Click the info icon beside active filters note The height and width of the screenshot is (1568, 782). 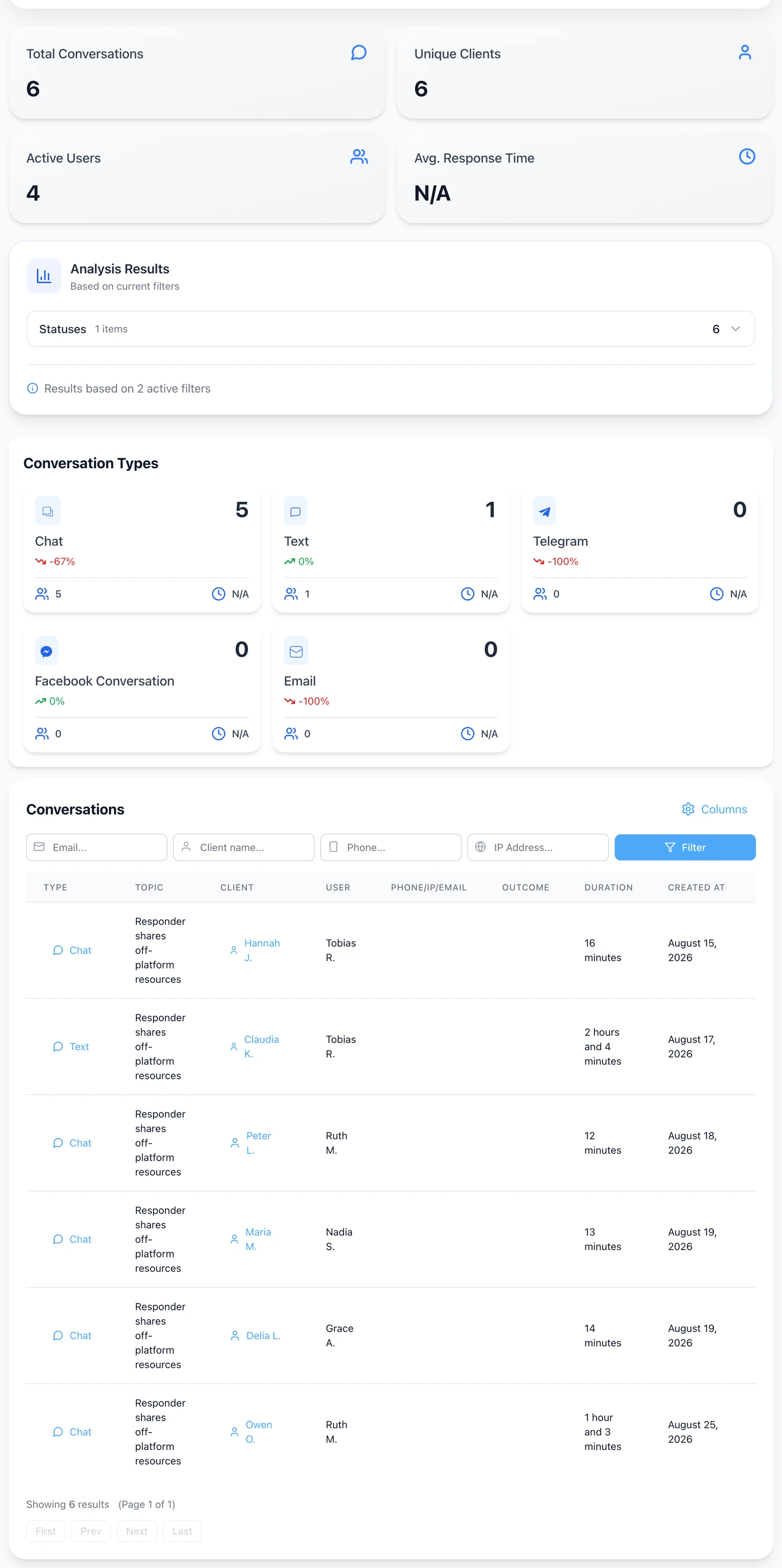(32, 388)
